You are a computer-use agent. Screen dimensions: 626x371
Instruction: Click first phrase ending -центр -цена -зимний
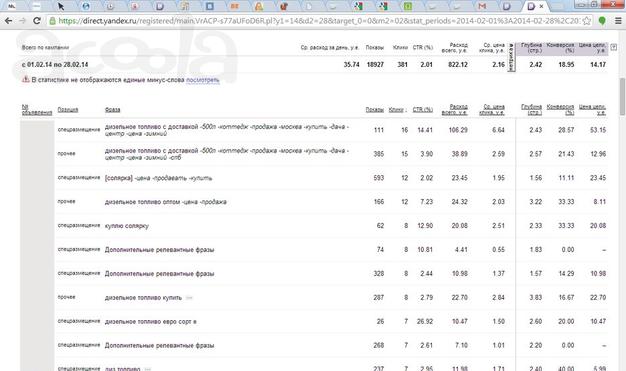coord(227,130)
